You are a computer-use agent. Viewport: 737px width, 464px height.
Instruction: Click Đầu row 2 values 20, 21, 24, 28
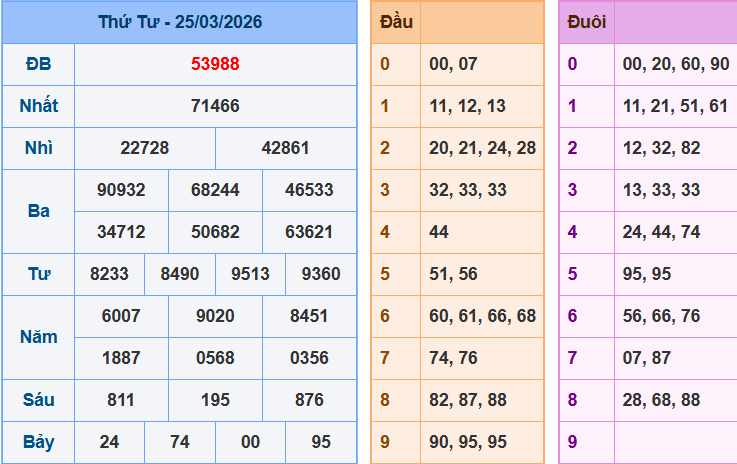point(482,148)
